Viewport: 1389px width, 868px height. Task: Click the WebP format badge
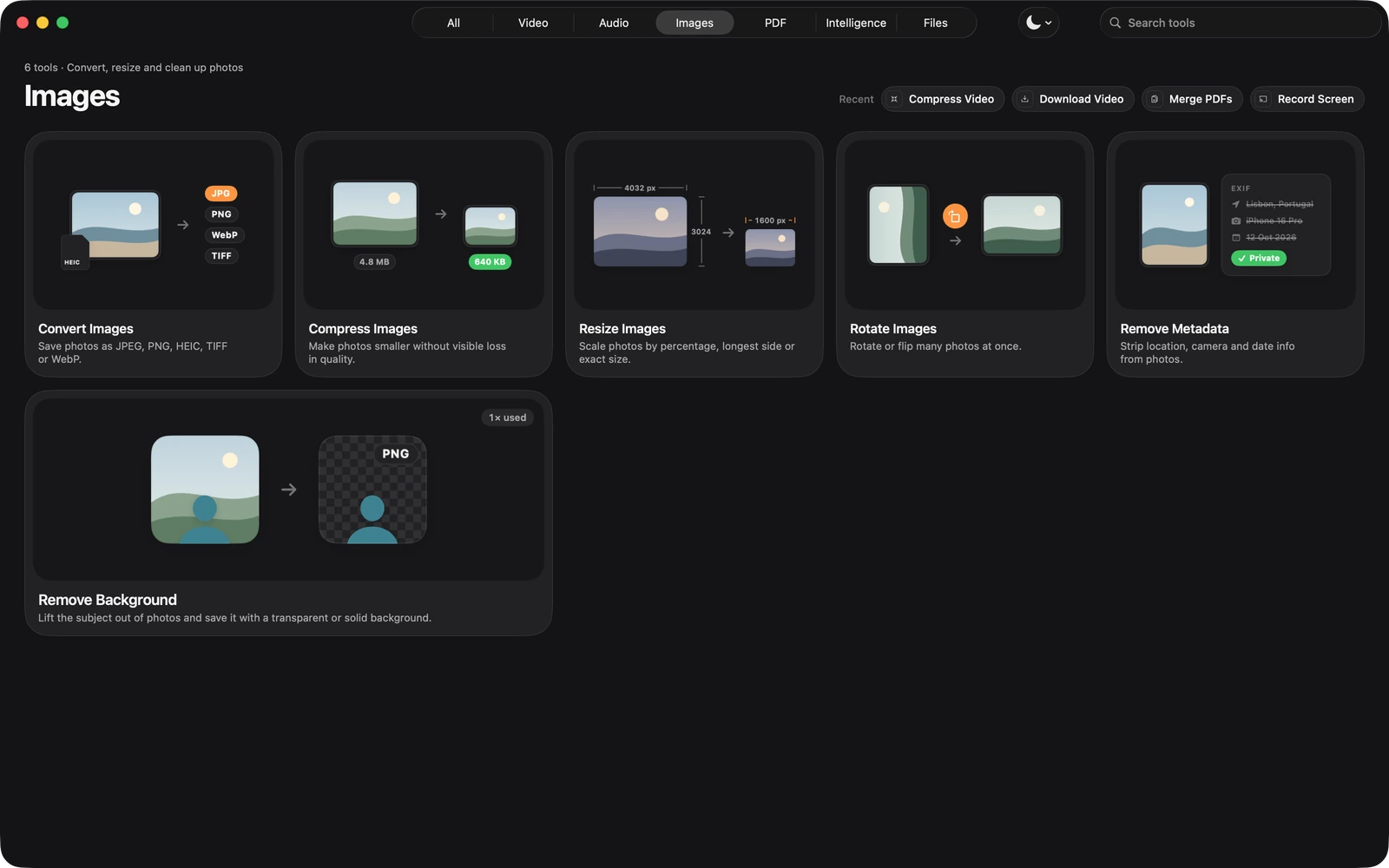pyautogui.click(x=224, y=235)
